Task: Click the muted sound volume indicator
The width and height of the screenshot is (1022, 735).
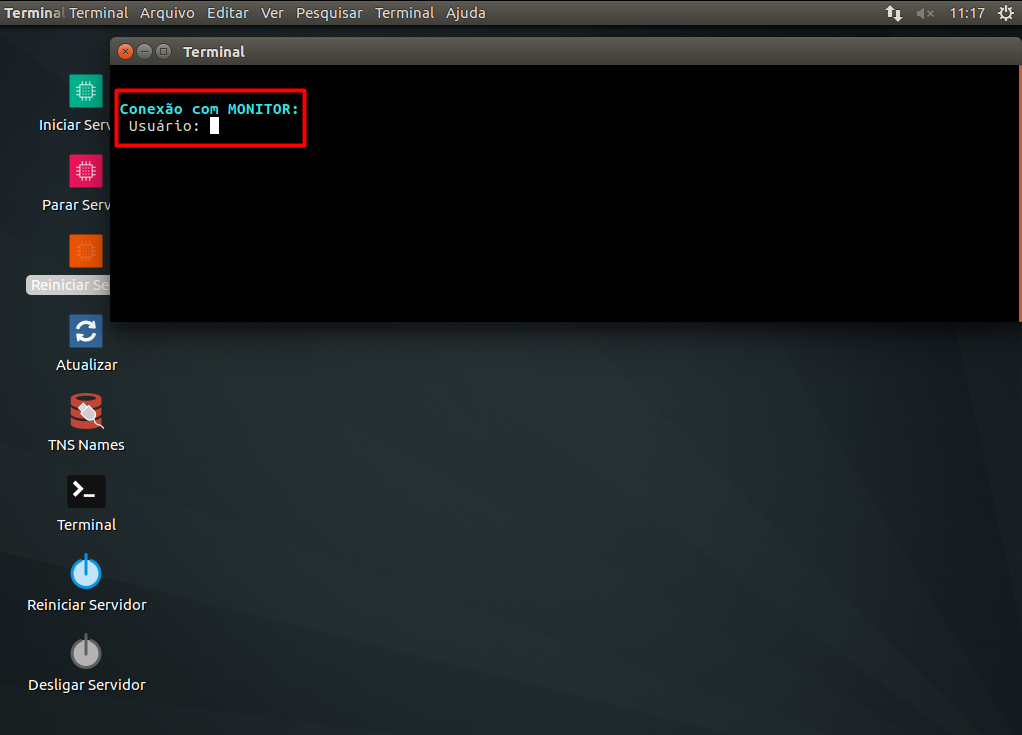Action: (x=925, y=13)
